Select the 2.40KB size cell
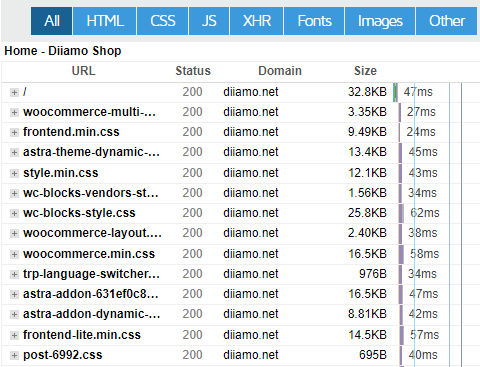Screen dimensions: 480x367 [x=367, y=233]
